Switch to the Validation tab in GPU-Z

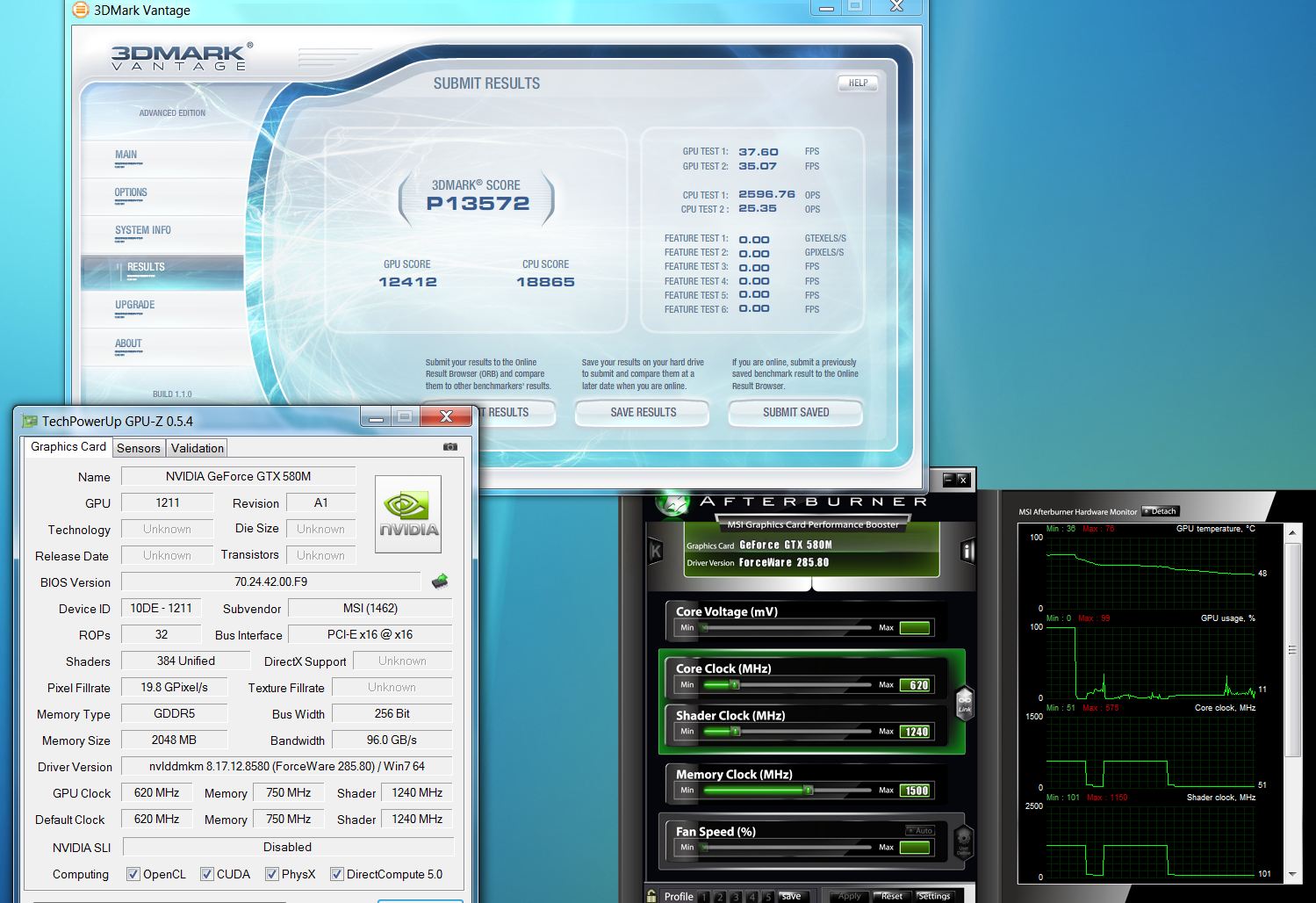(x=198, y=448)
